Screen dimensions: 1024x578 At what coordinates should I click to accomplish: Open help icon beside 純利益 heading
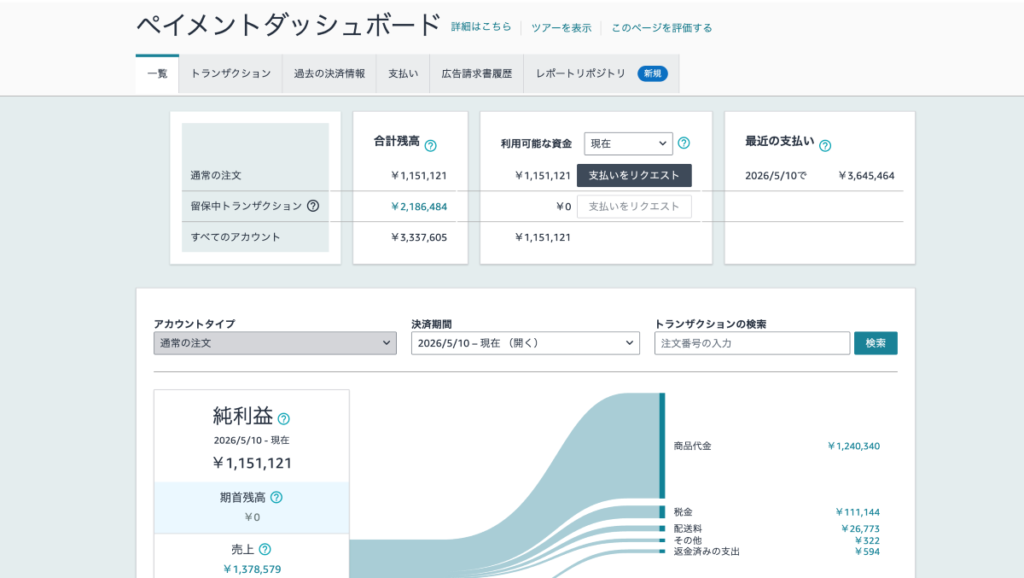[x=283, y=419]
